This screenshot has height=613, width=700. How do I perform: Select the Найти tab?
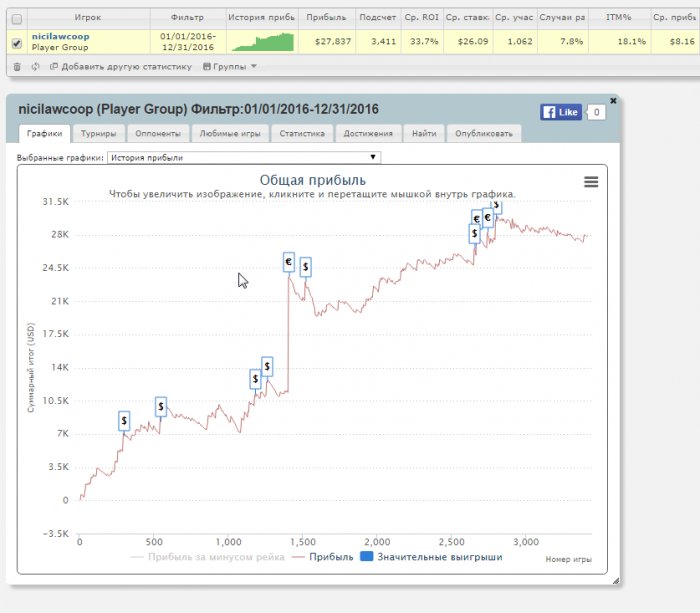(424, 133)
